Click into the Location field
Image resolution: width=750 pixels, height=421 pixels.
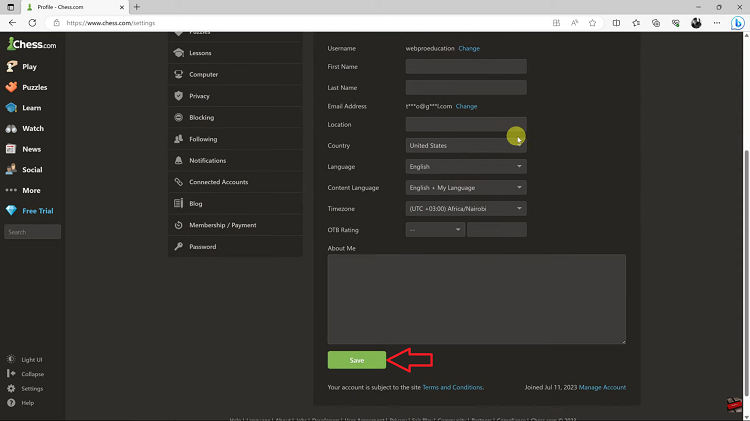(466, 124)
